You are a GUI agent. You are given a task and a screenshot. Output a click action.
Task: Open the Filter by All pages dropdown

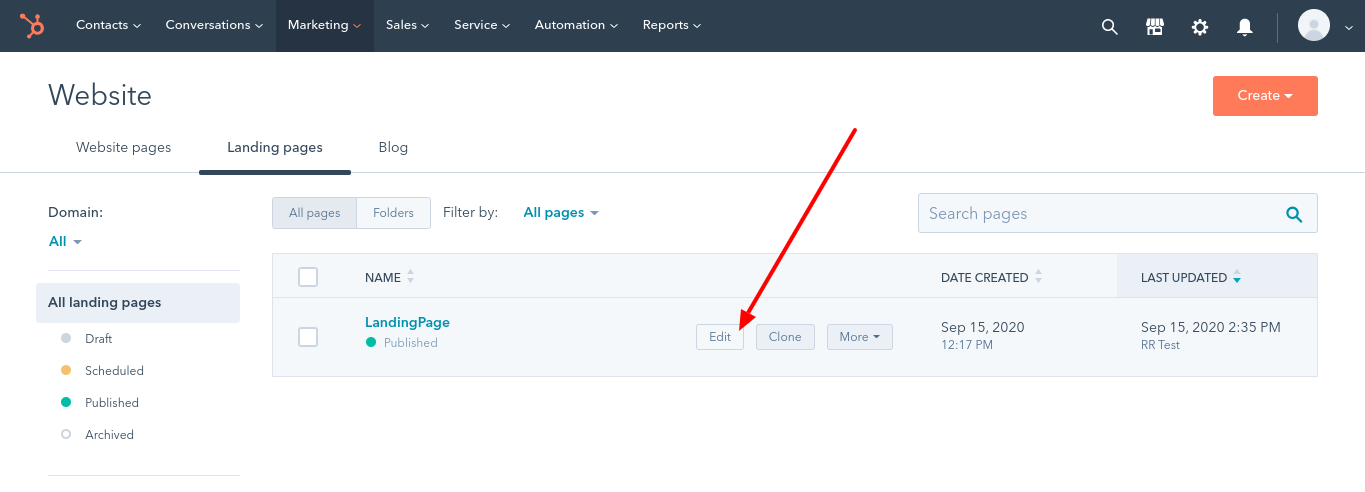tap(561, 213)
